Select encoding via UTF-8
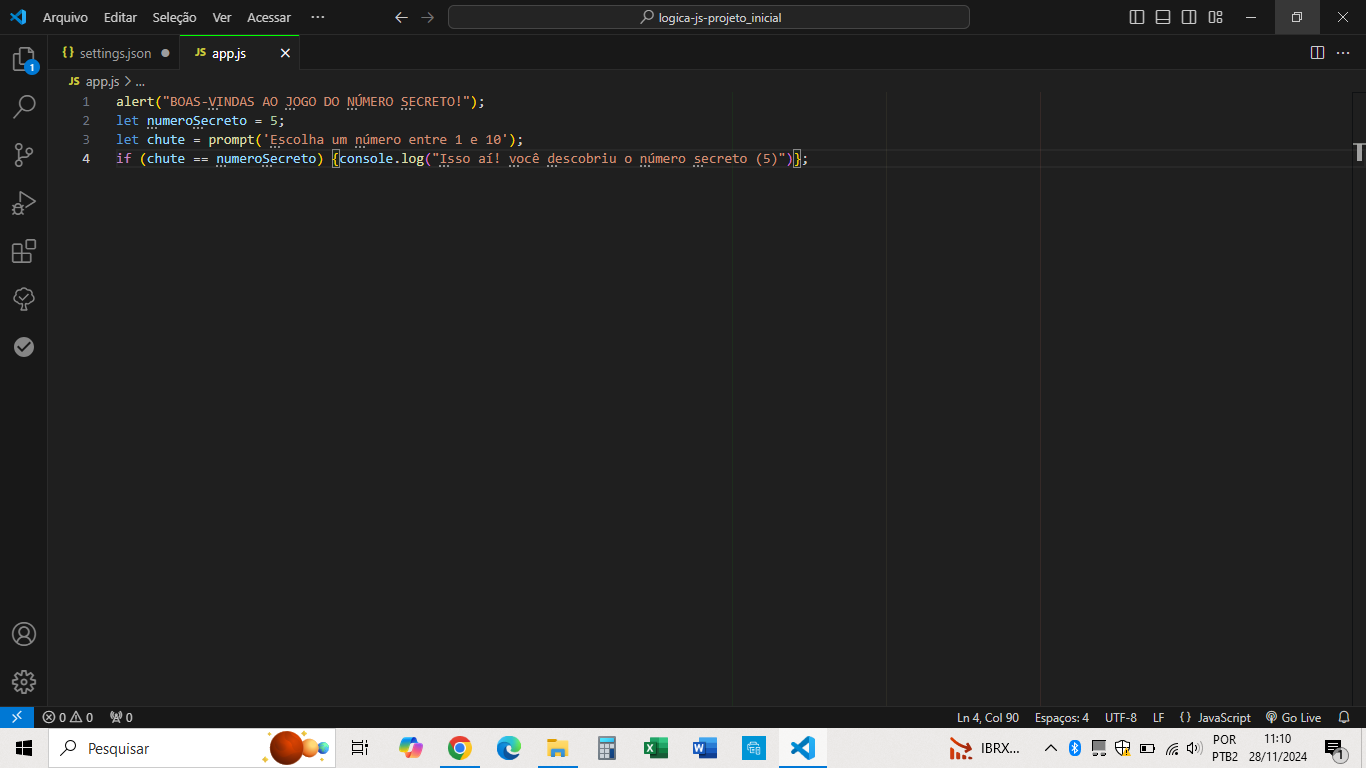 click(1121, 717)
